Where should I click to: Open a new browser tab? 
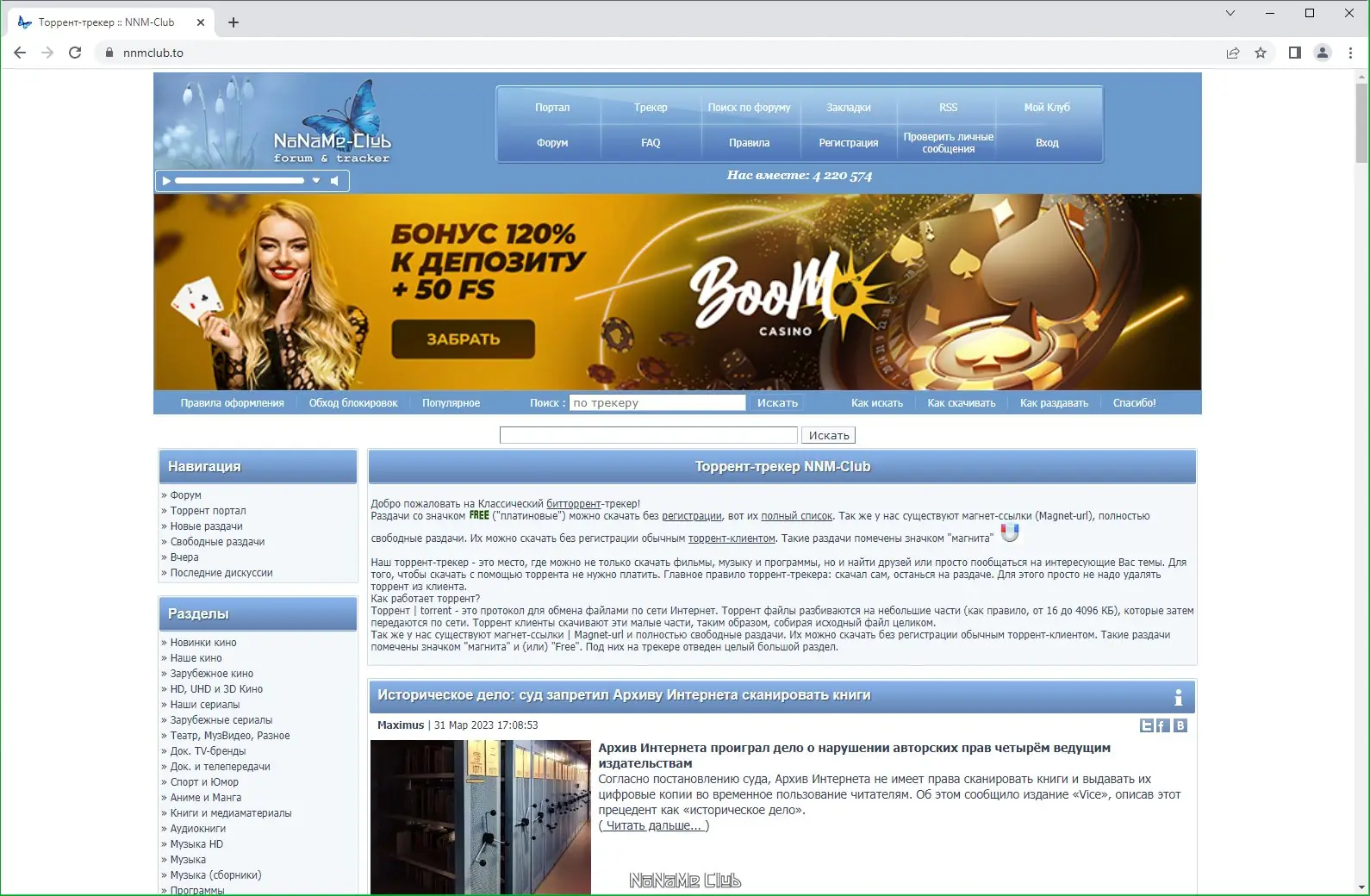pos(234,22)
